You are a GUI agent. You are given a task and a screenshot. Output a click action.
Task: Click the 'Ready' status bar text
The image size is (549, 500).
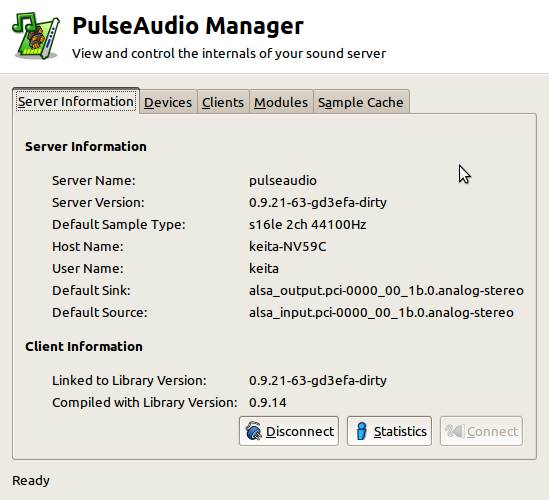(31, 481)
